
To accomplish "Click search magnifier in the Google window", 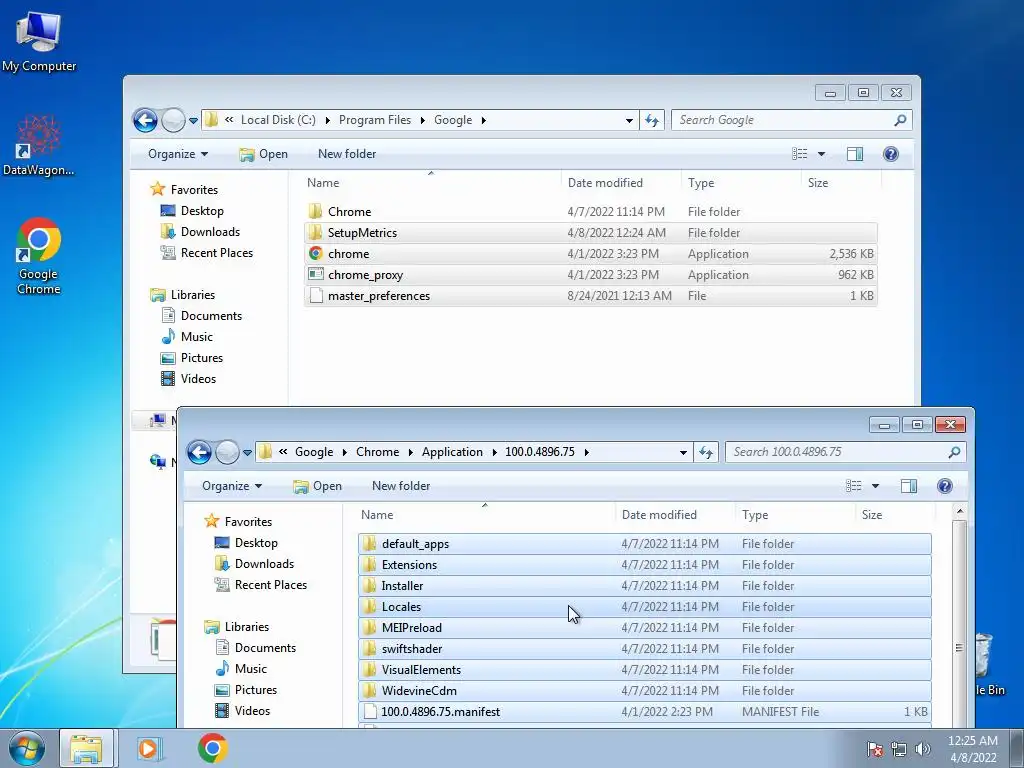I will (x=900, y=120).
